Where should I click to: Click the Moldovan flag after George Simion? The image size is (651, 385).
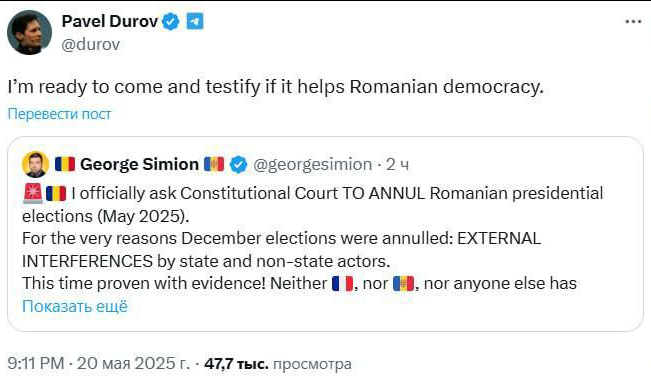pos(214,164)
